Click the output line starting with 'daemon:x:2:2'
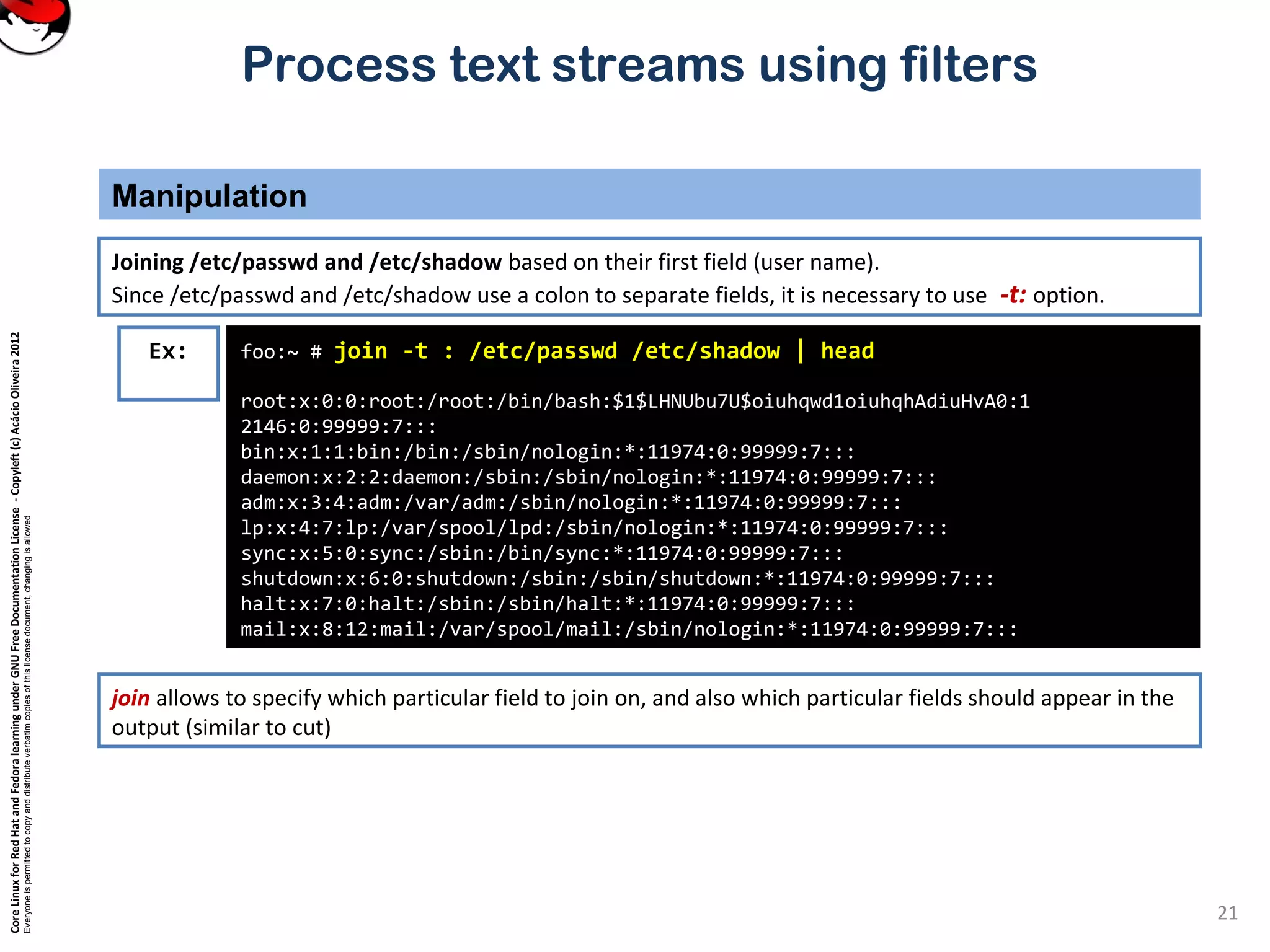Screen dimensions: 1270x952 click(x=588, y=477)
